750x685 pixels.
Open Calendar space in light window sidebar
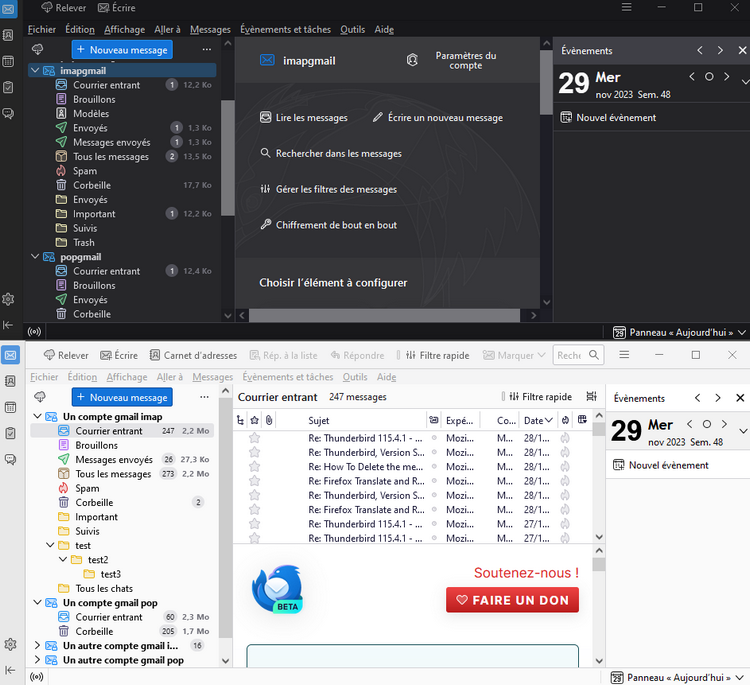tap(10, 408)
